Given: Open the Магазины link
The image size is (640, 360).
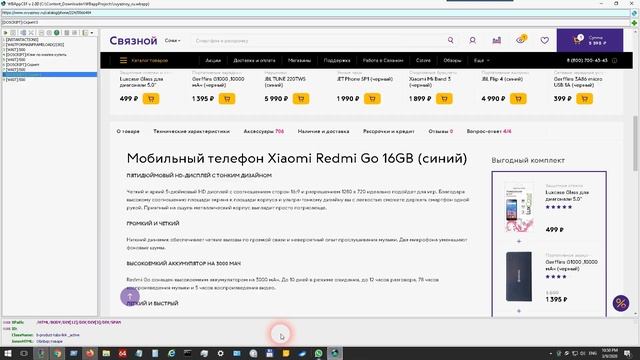Looking at the screenshot, I should tap(299, 60).
